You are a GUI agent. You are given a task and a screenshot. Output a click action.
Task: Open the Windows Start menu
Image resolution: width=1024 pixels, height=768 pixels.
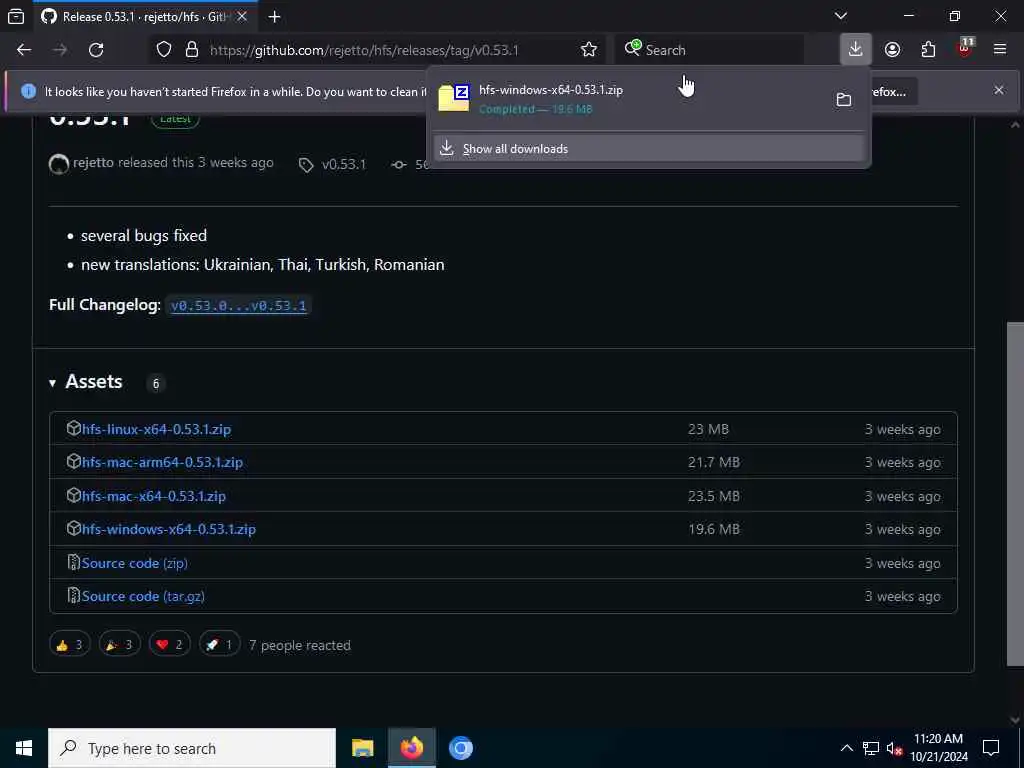(24, 748)
